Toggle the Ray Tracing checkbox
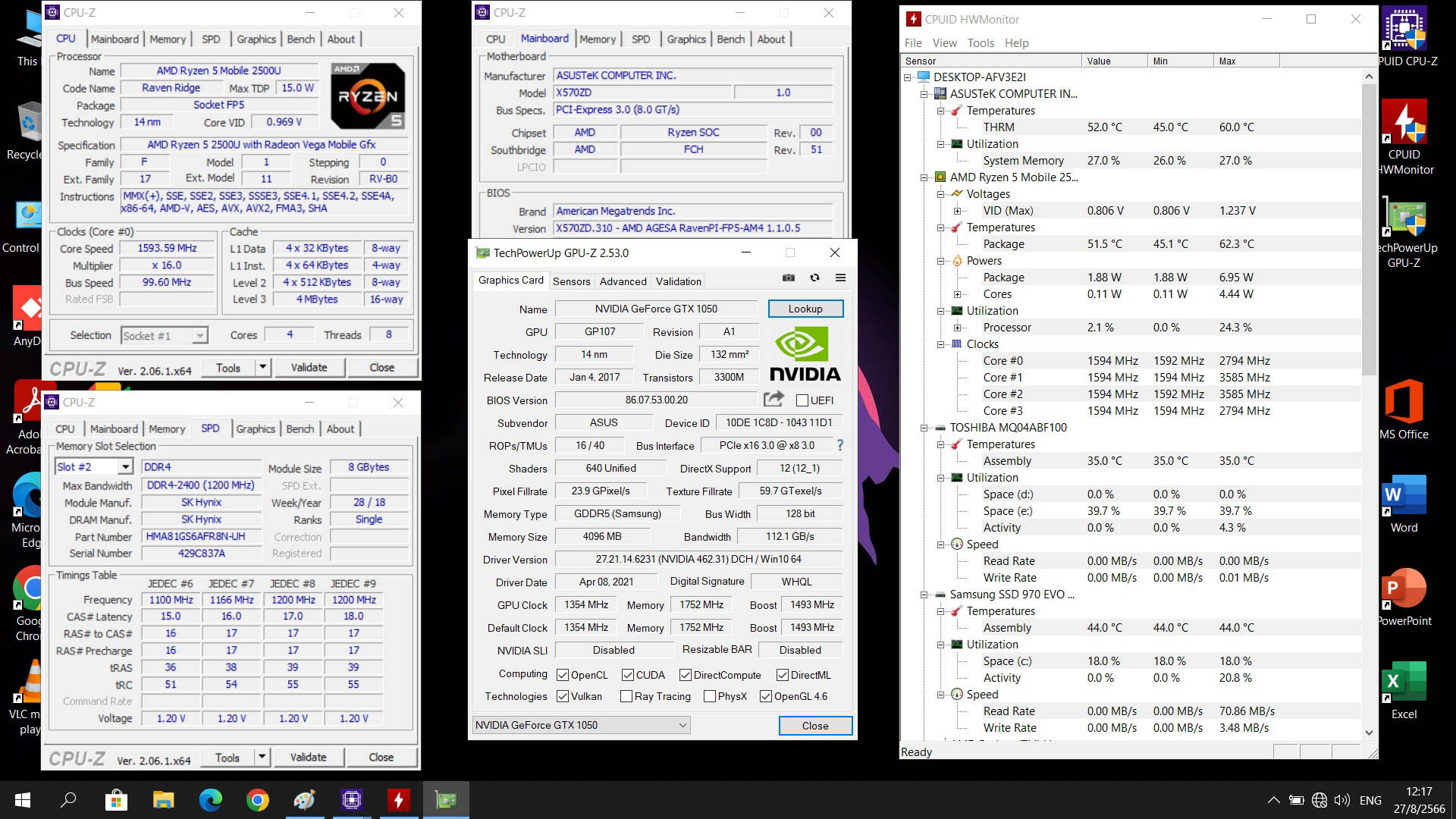 (626, 696)
